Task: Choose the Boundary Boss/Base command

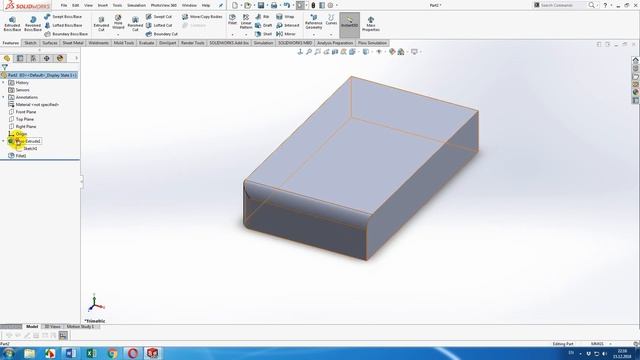Action: pyautogui.click(x=66, y=34)
